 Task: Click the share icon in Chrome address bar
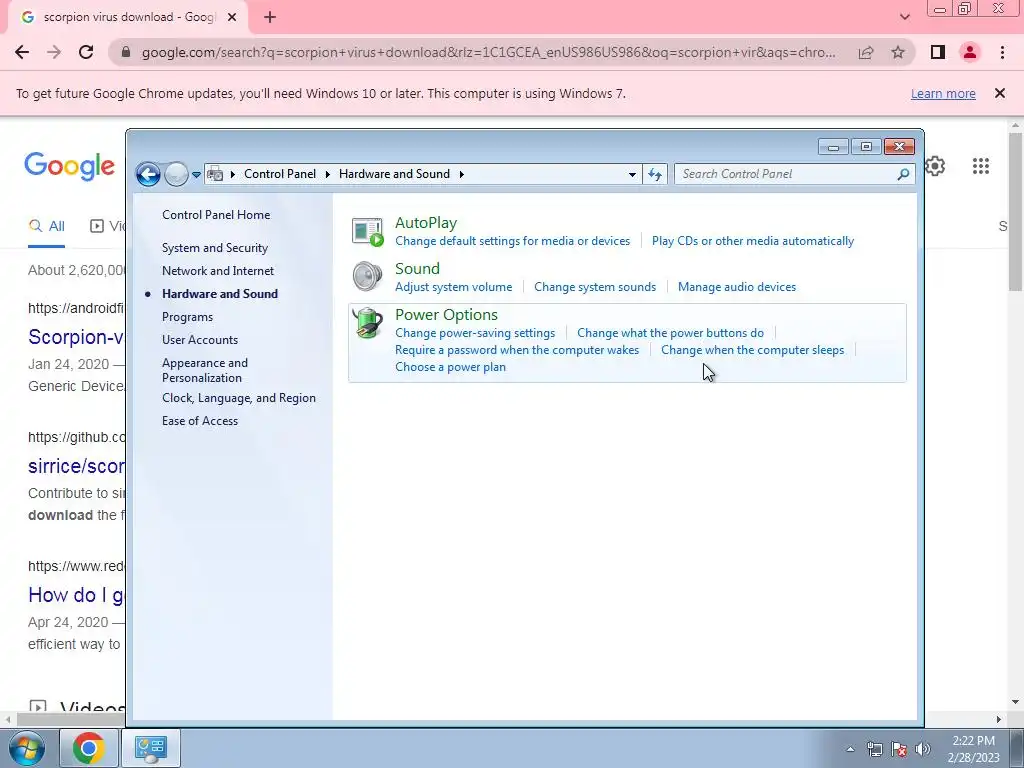[x=866, y=52]
